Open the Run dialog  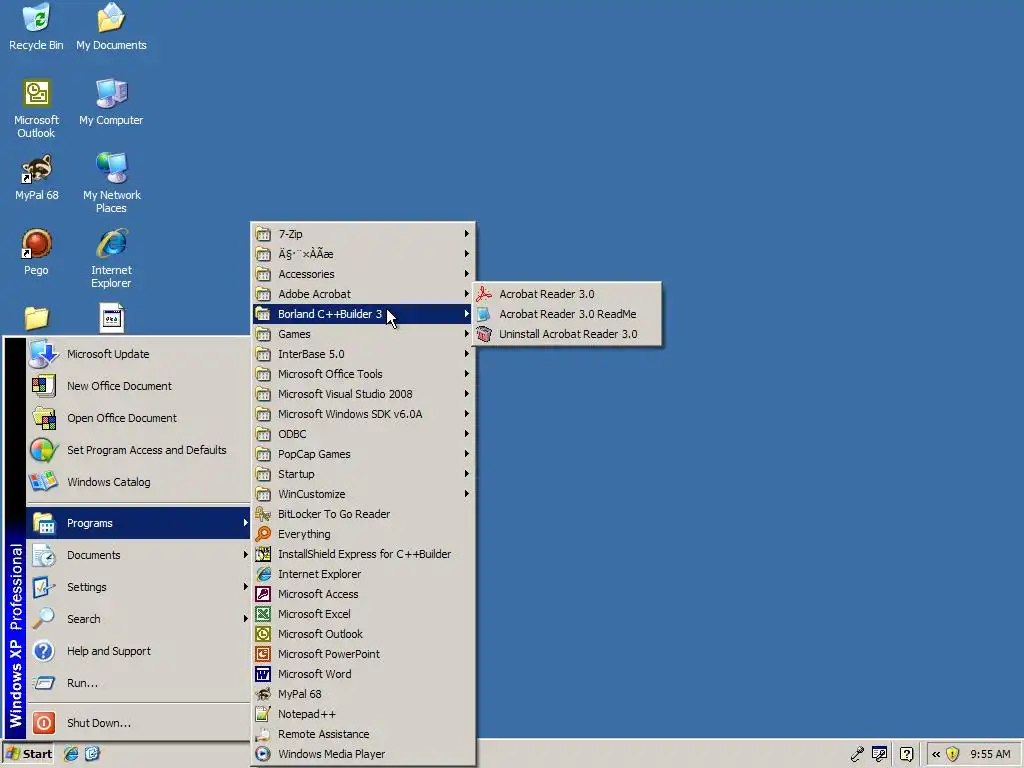click(138, 683)
